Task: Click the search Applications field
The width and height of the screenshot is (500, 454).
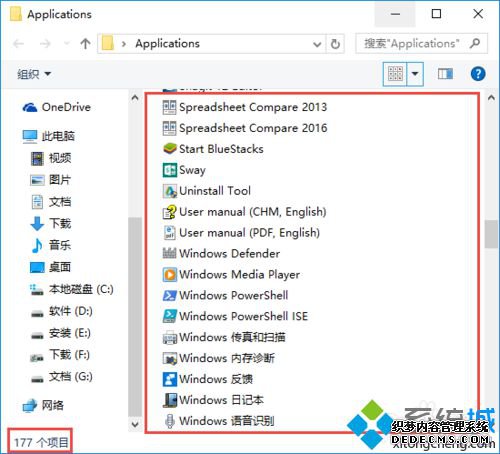Action: click(421, 43)
